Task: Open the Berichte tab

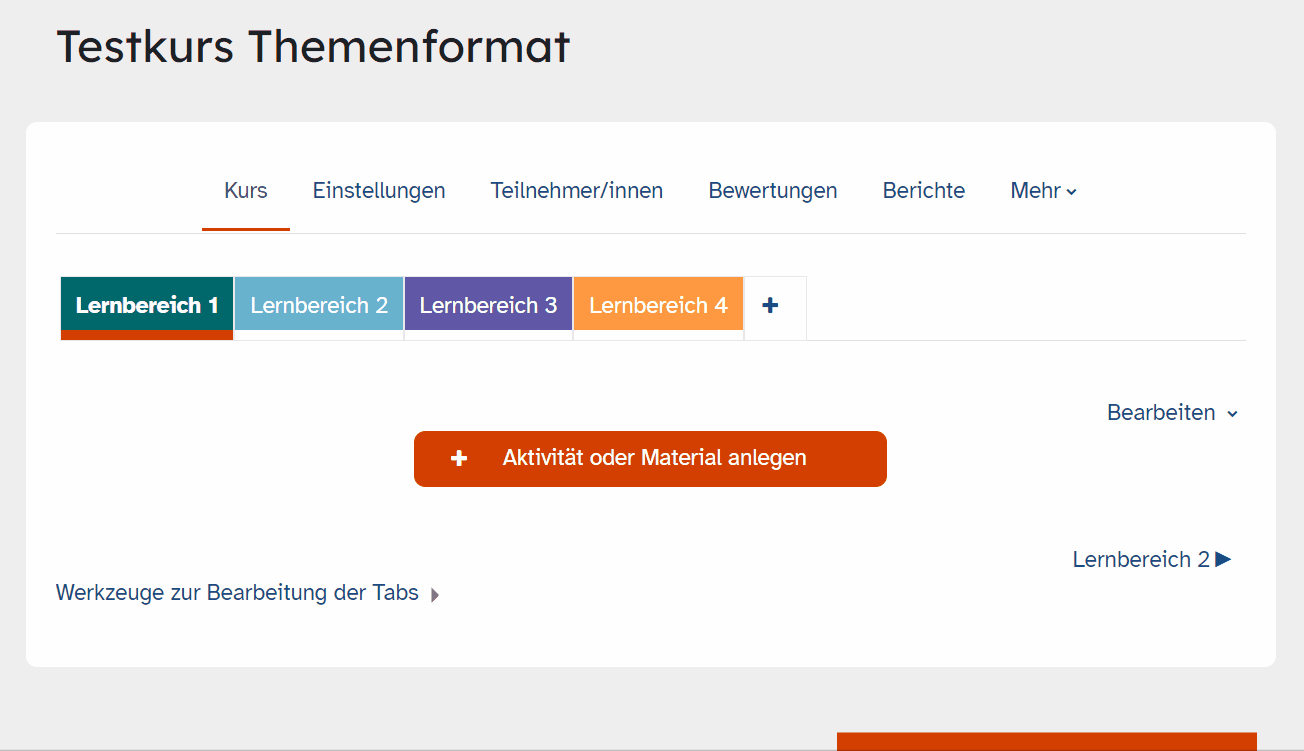Action: pos(923,190)
